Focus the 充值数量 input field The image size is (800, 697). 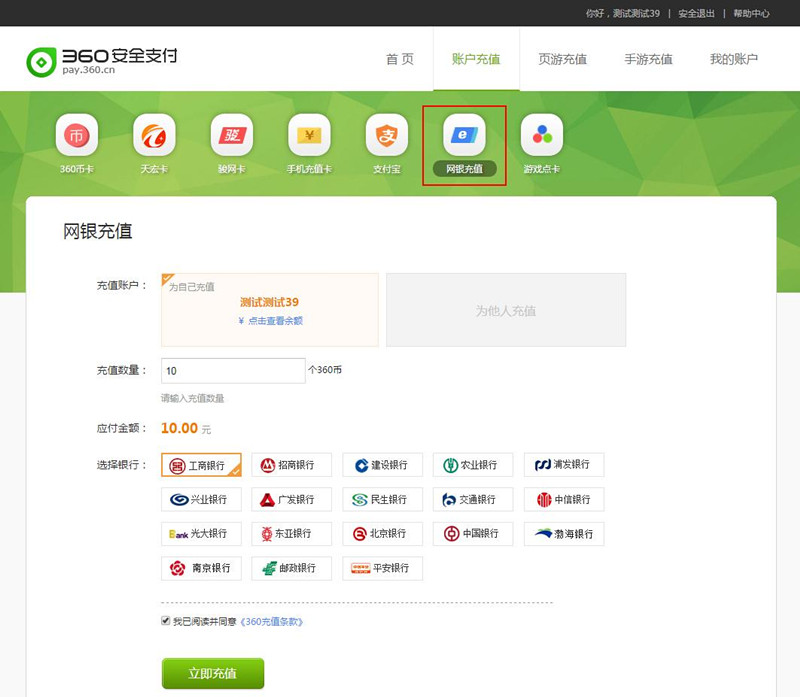point(233,370)
